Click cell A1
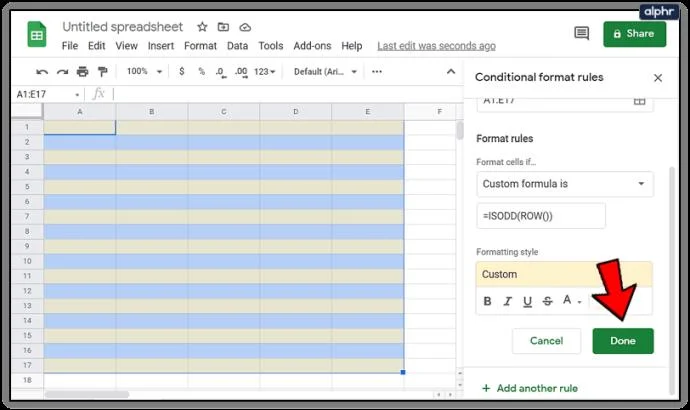 click(x=80, y=127)
